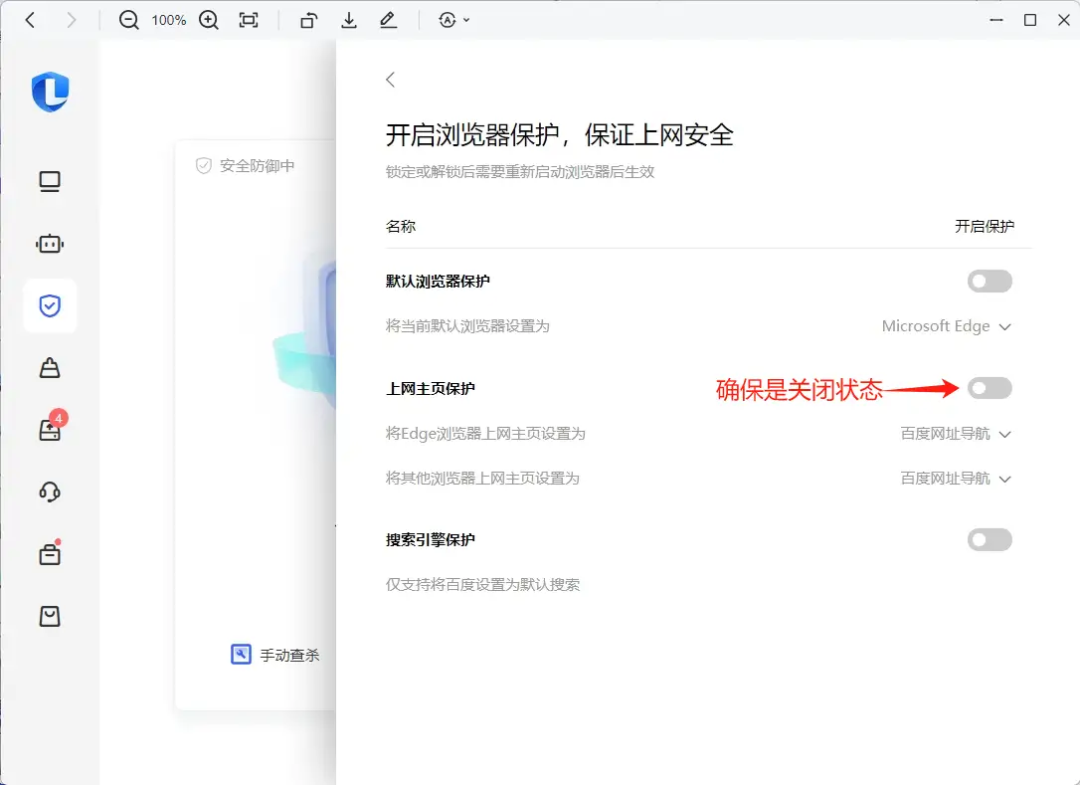Fit image to actual size icon
The image size is (1080, 785).
click(249, 20)
